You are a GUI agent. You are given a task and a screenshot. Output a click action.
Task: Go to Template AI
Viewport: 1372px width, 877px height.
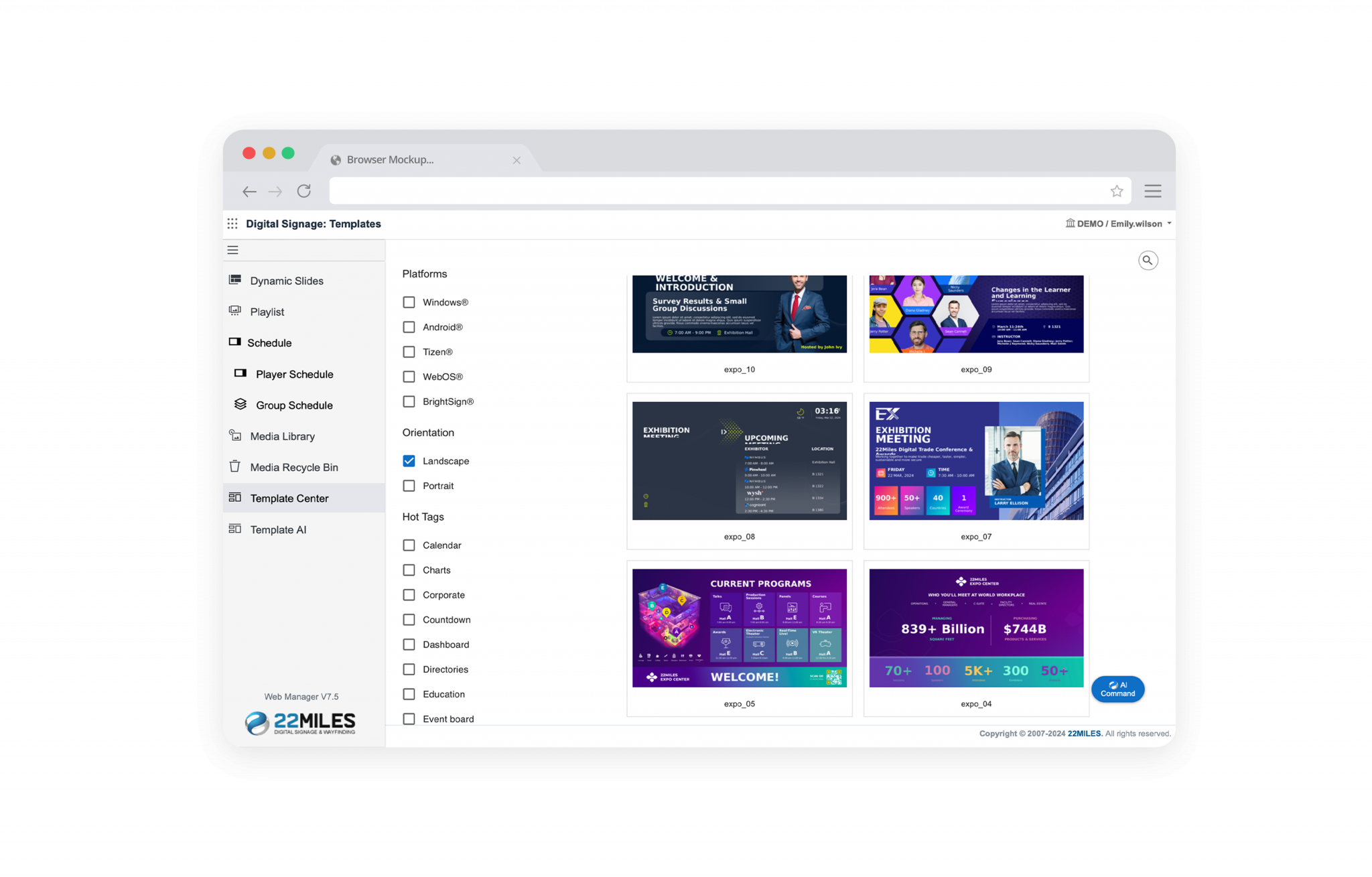click(277, 529)
